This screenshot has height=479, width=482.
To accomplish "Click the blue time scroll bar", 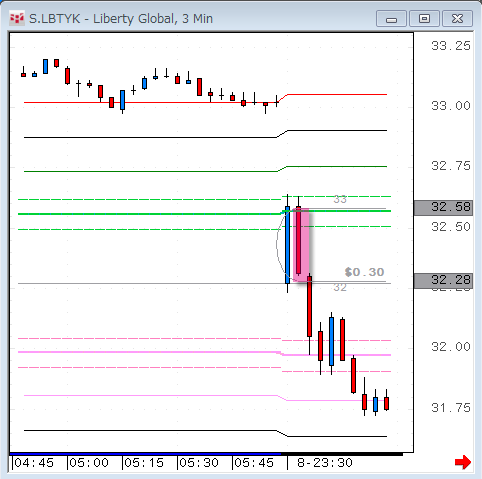I will (x=145, y=454).
